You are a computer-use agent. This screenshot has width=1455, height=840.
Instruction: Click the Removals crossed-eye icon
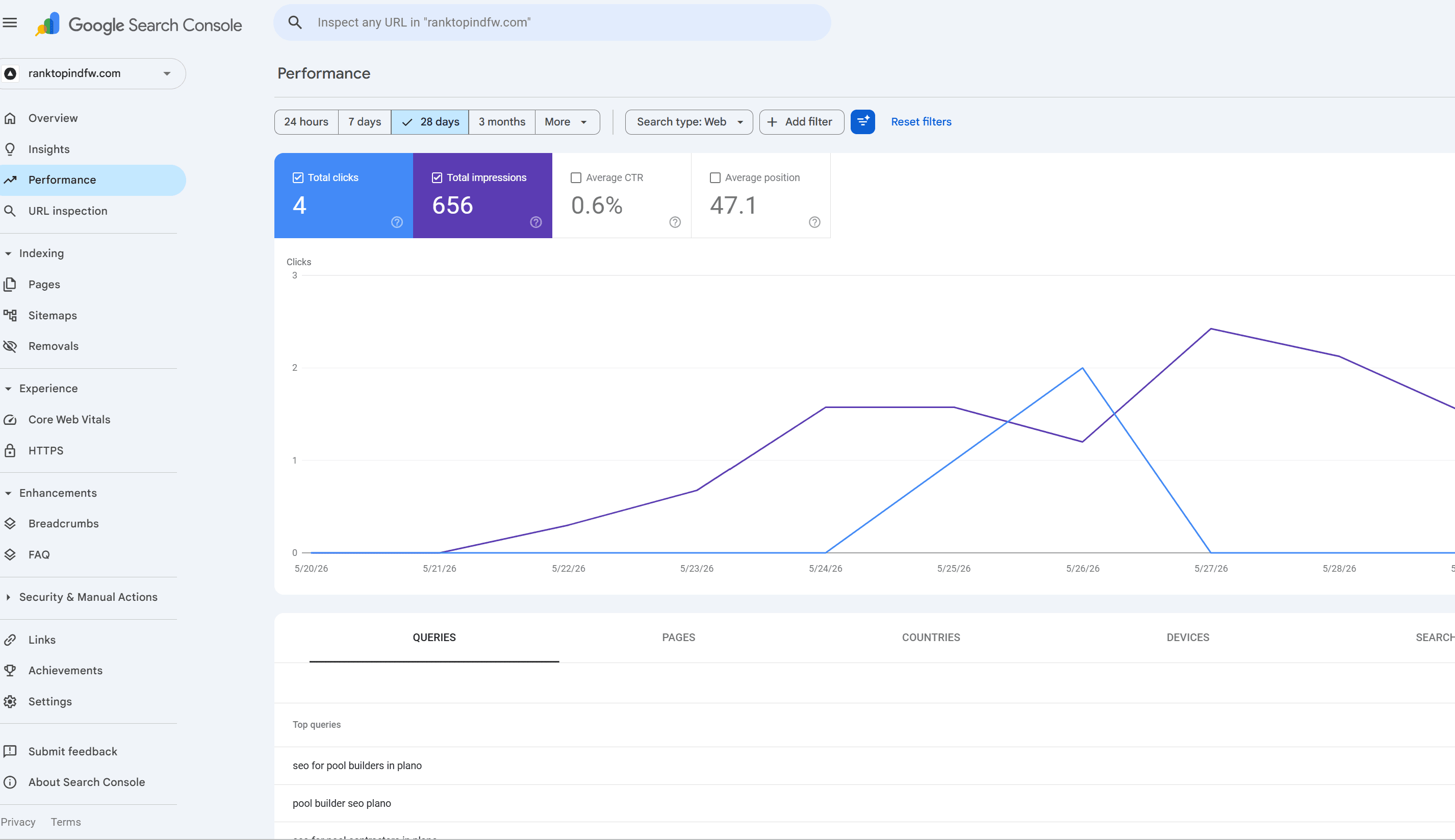[10, 346]
